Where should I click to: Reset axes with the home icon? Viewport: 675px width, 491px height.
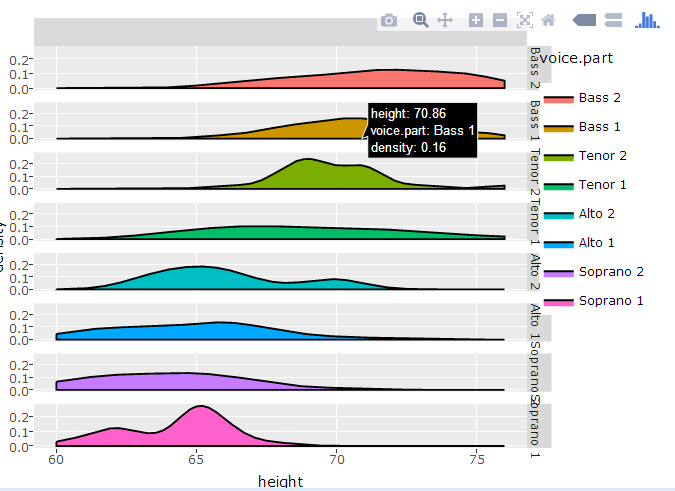(548, 20)
